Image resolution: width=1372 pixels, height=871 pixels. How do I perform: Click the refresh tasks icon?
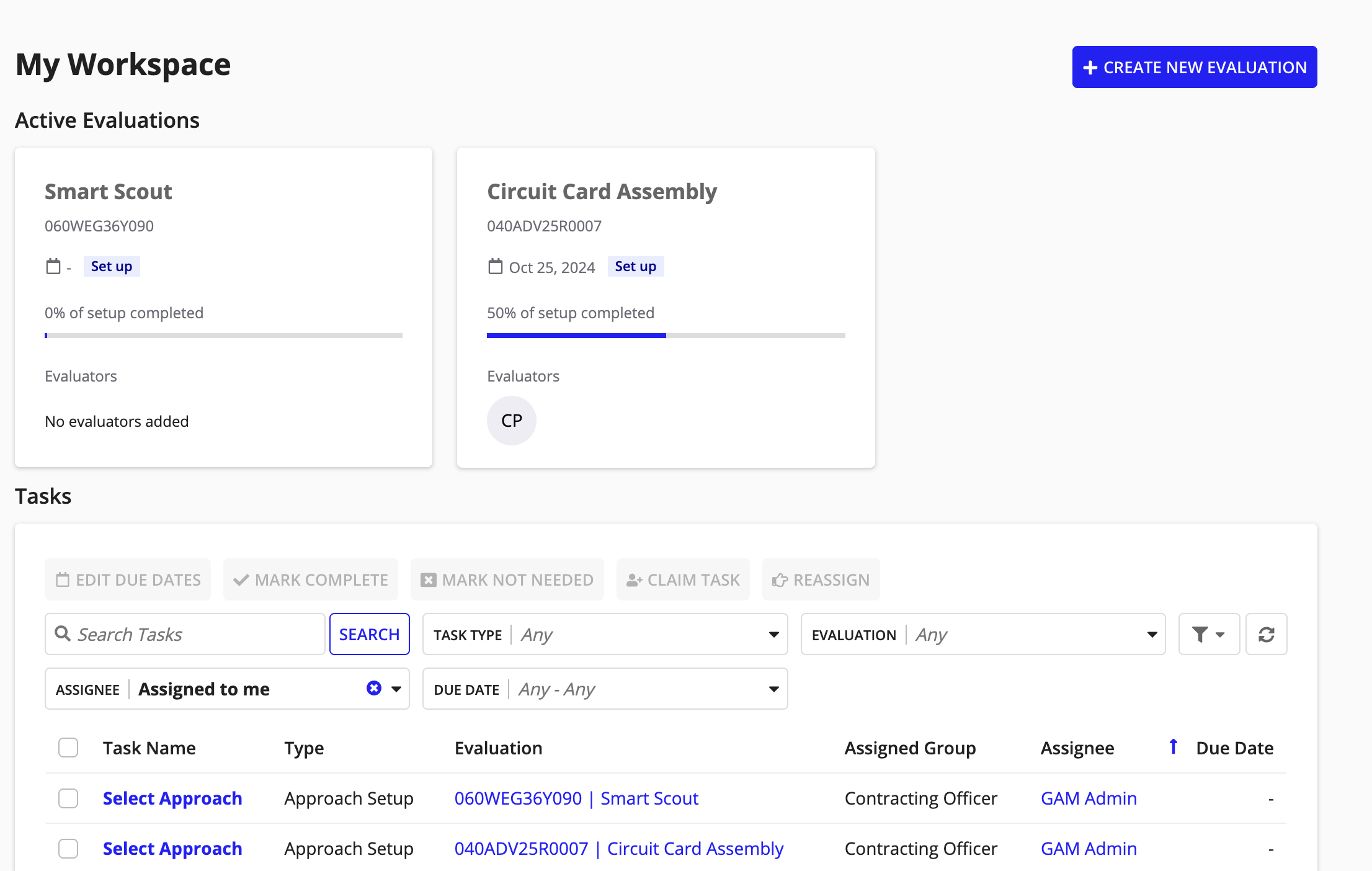[x=1266, y=634]
